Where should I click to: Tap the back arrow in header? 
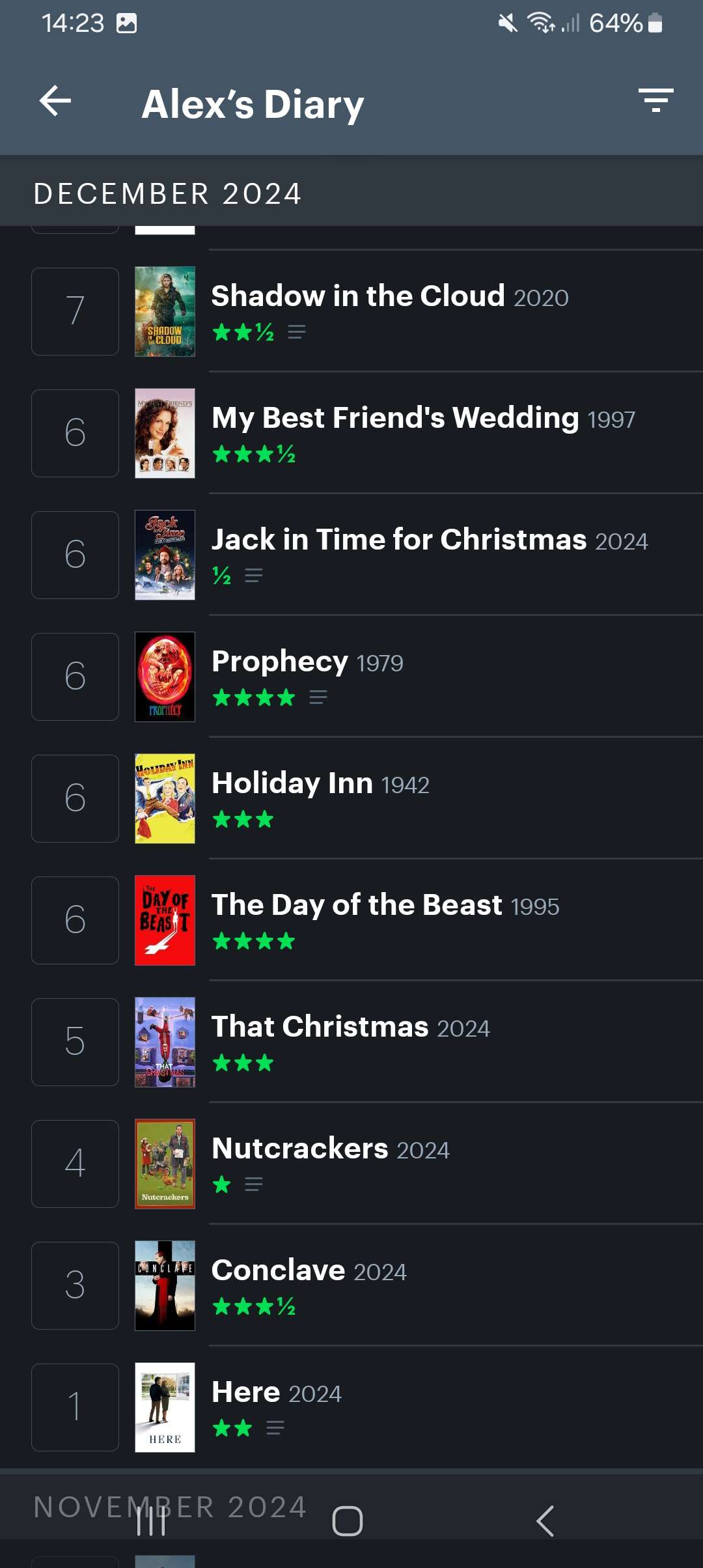55,102
